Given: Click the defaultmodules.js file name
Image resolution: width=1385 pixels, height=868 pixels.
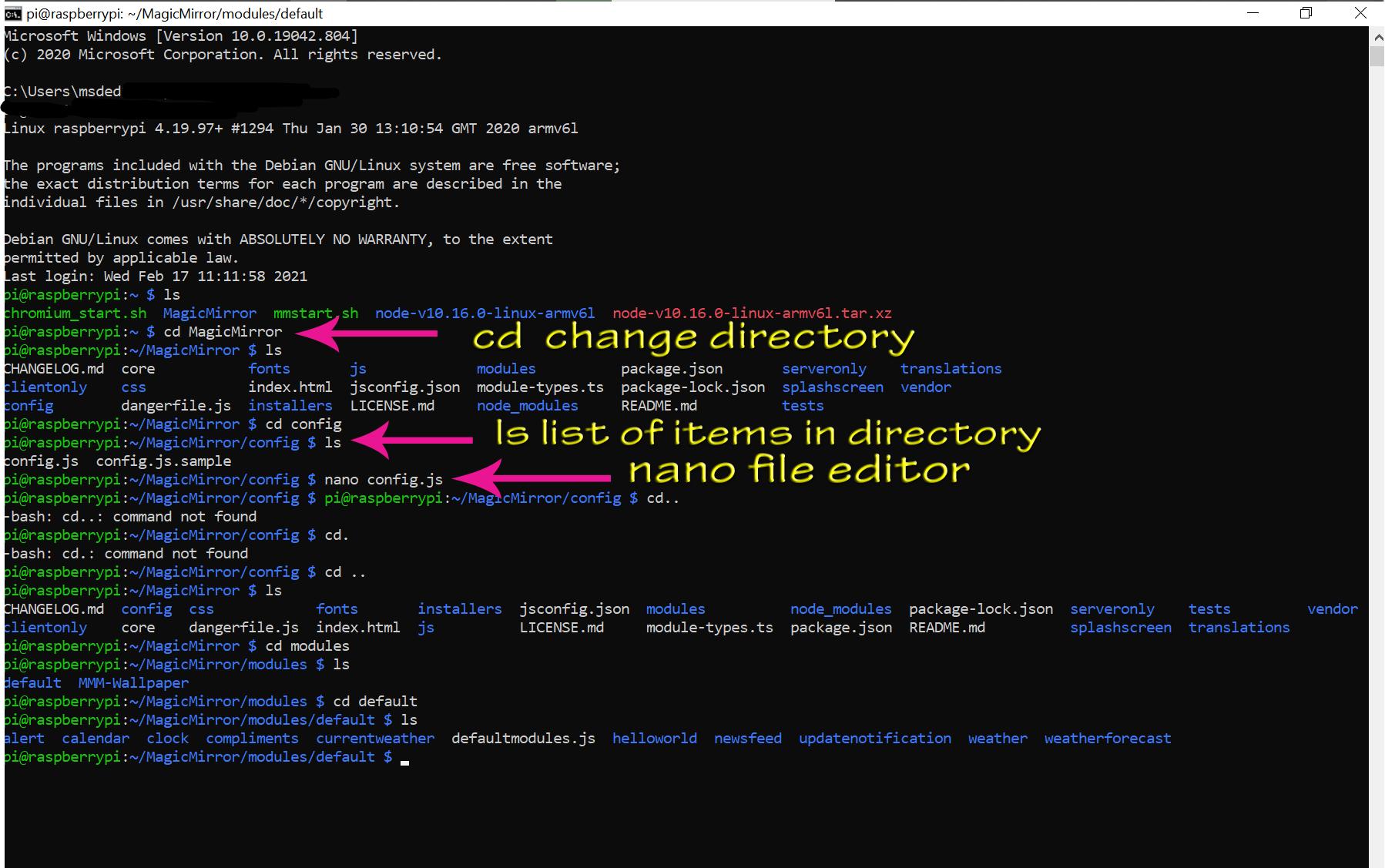Looking at the screenshot, I should point(523,739).
